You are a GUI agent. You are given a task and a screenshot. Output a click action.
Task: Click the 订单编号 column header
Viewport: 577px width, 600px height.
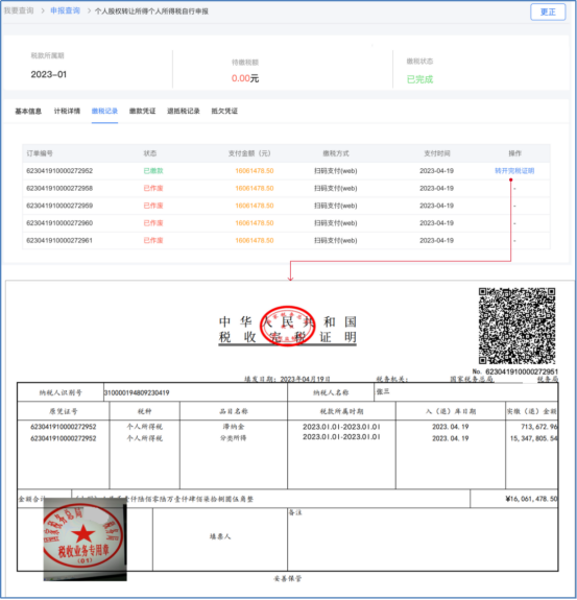(39, 153)
